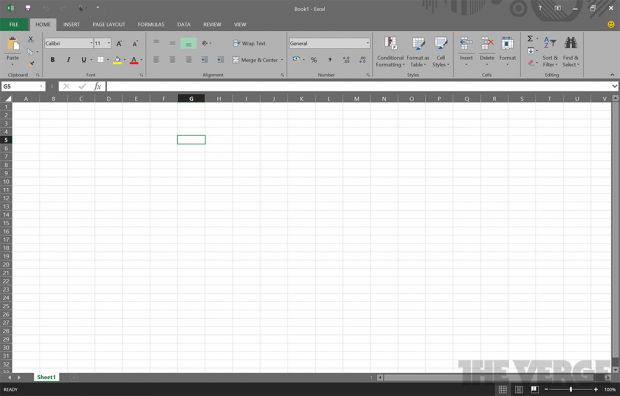Toggle Bold formatting
Screen dimensions: 620x396
[52, 60]
